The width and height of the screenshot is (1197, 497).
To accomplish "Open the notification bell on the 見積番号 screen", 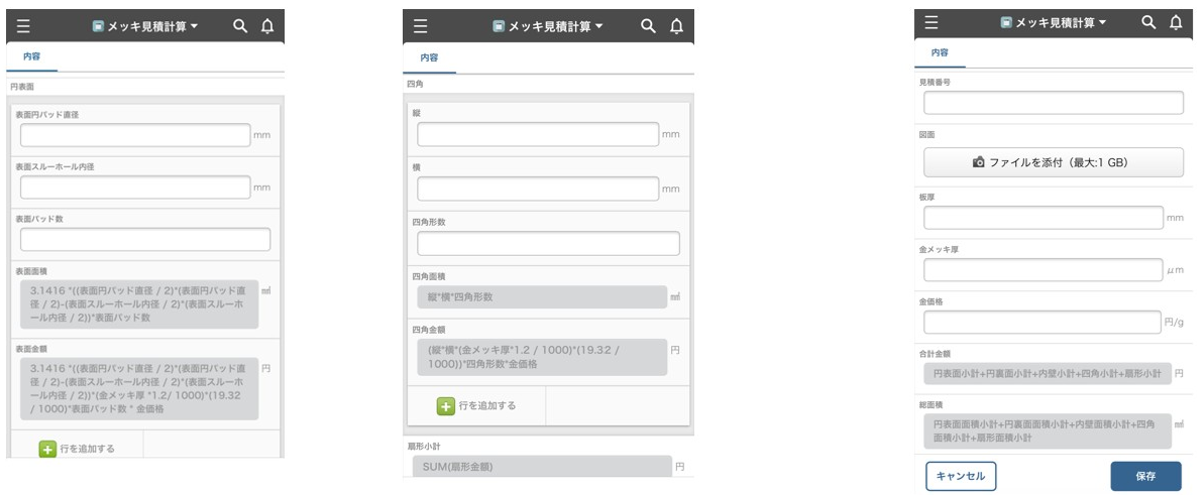I will [1175, 21].
